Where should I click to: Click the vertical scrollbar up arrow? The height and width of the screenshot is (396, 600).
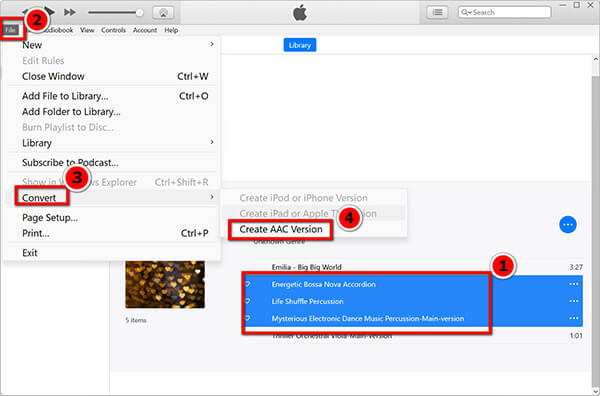click(x=596, y=59)
